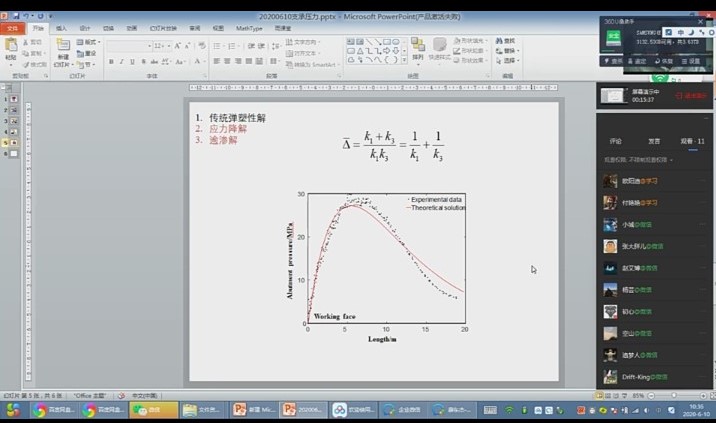Image resolution: width=716 pixels, height=423 pixels.
Task: Switch to the Design ribbon tab
Action: 85,28
